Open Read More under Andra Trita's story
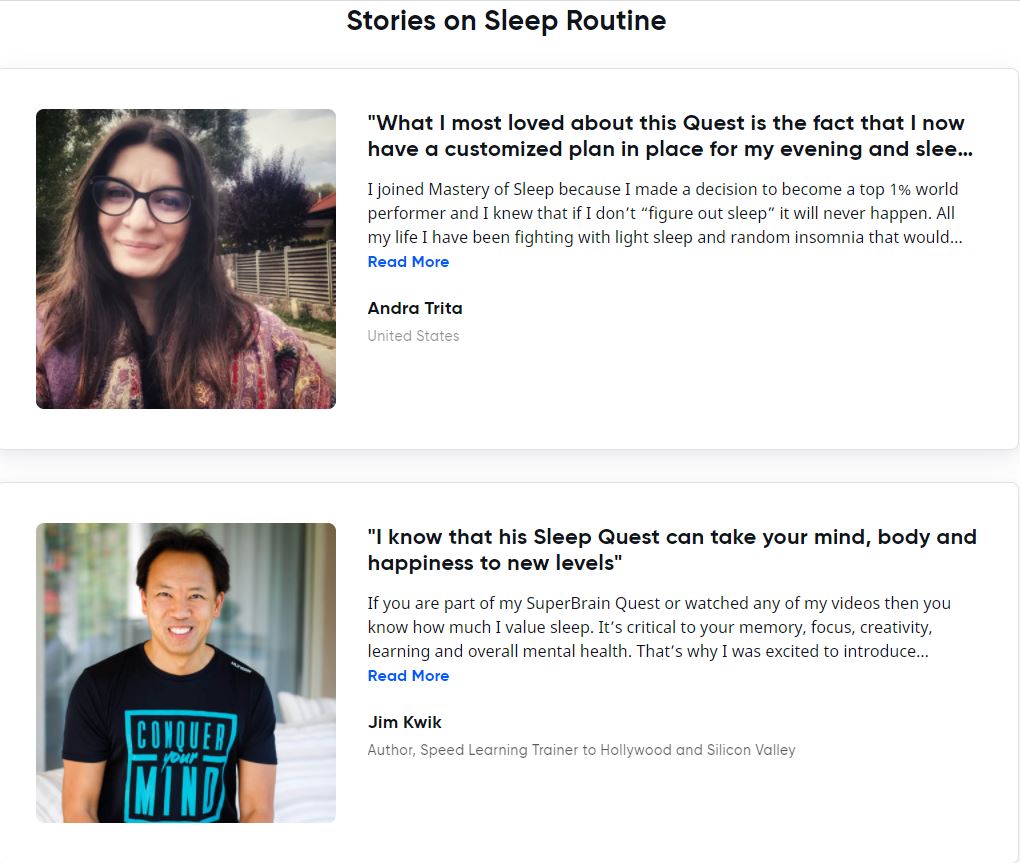 408,262
